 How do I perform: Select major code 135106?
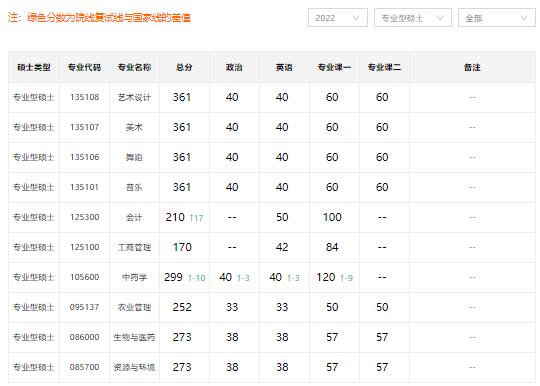click(x=84, y=157)
